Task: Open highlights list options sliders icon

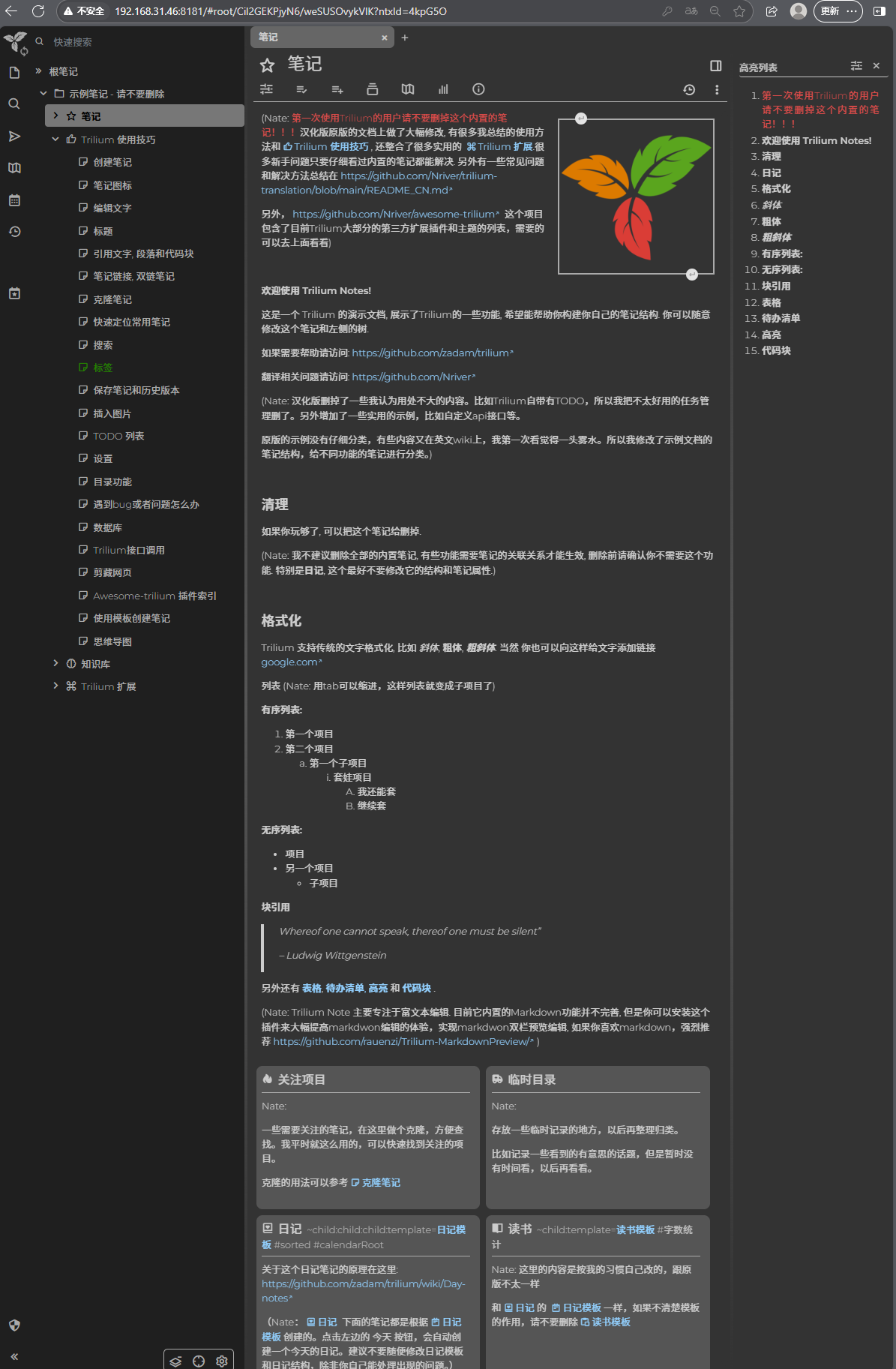Action: pos(856,66)
